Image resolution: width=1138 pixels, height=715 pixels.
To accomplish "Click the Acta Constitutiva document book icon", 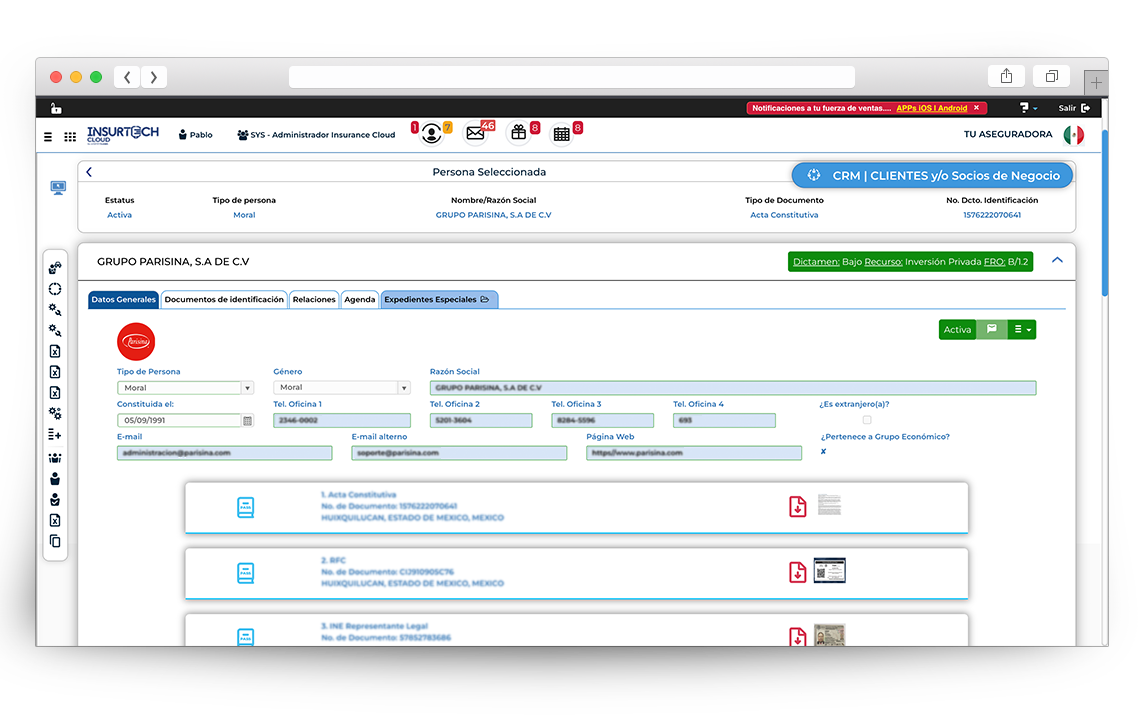I will point(245,507).
